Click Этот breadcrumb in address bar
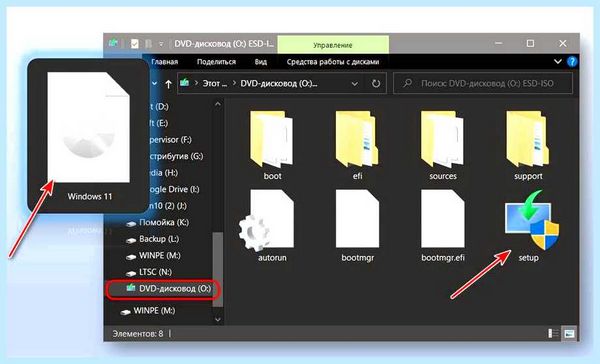This screenshot has width=600, height=364. point(214,83)
